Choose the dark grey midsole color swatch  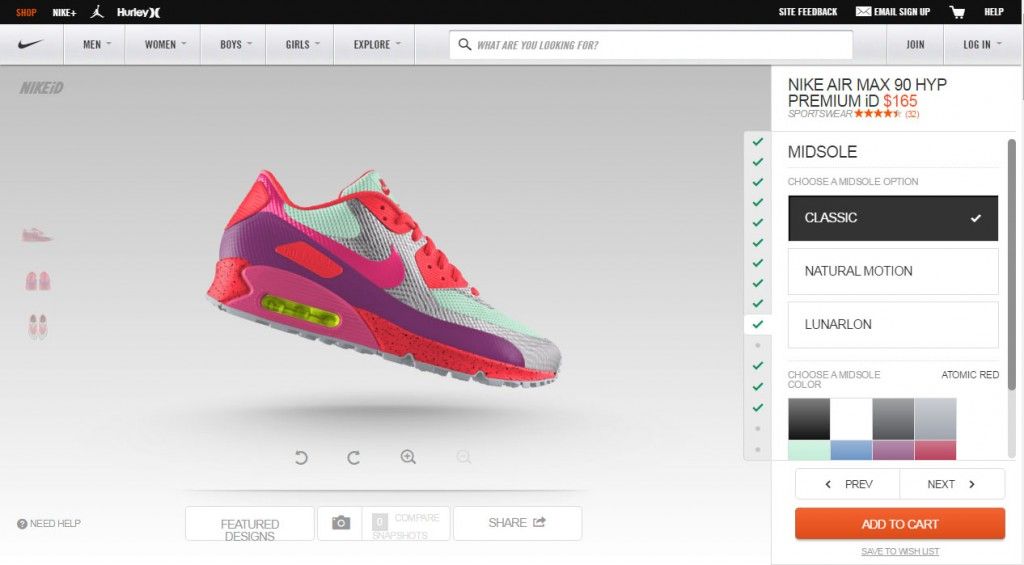tap(893, 419)
